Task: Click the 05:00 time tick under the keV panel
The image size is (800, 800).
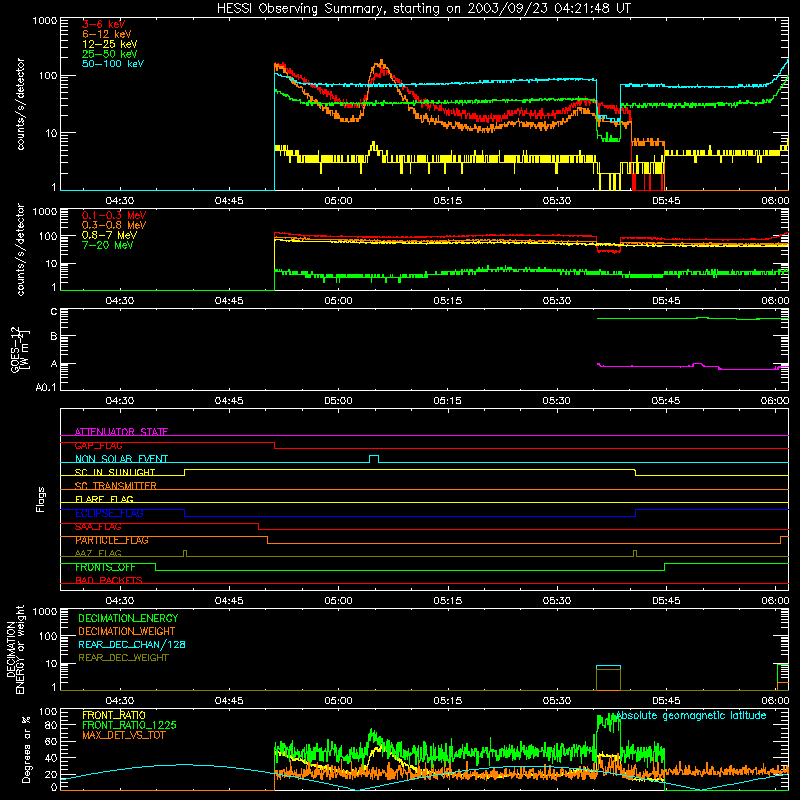Action: pyautogui.click(x=338, y=201)
